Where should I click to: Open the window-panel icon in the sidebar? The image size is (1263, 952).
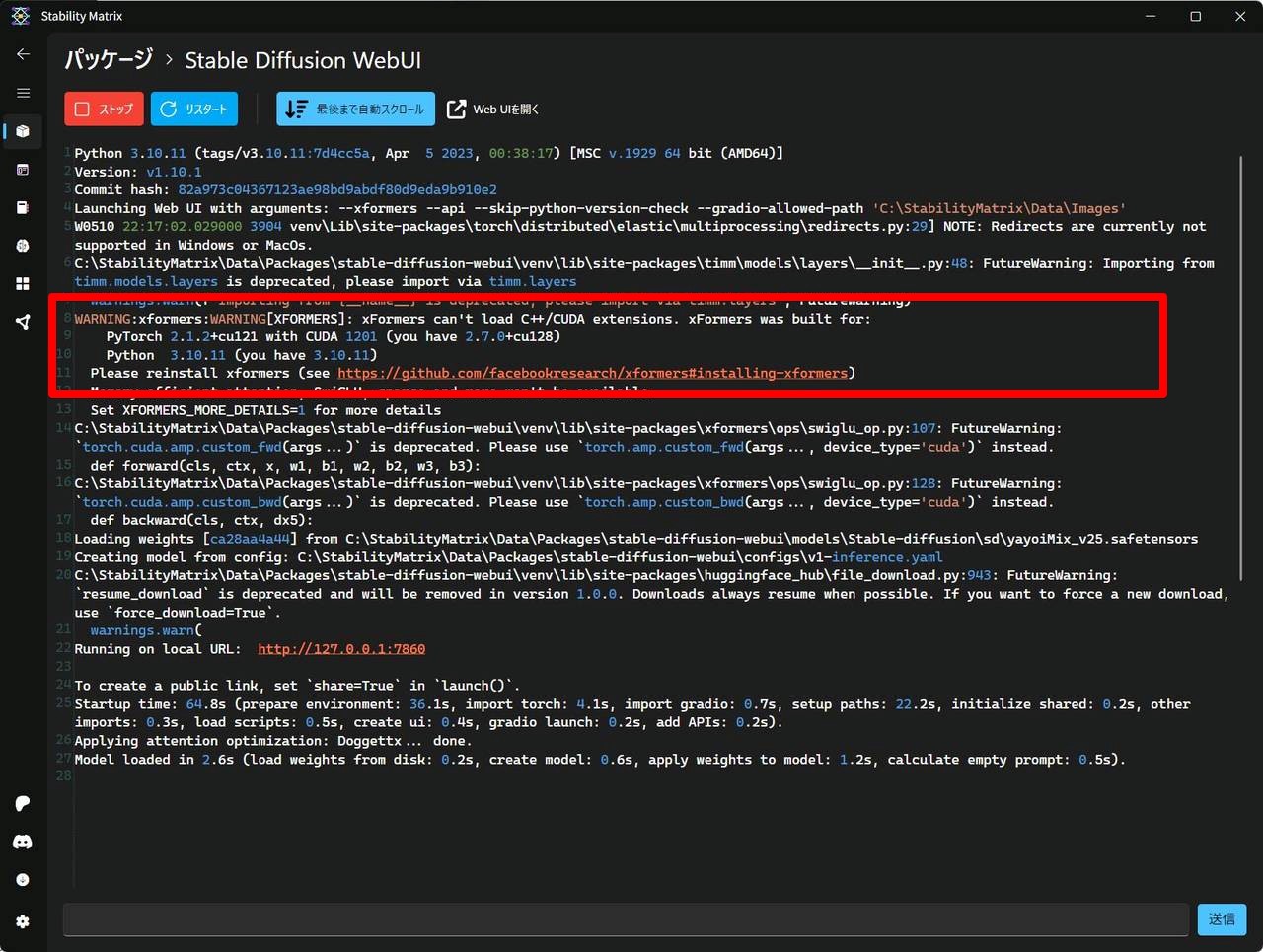23,170
